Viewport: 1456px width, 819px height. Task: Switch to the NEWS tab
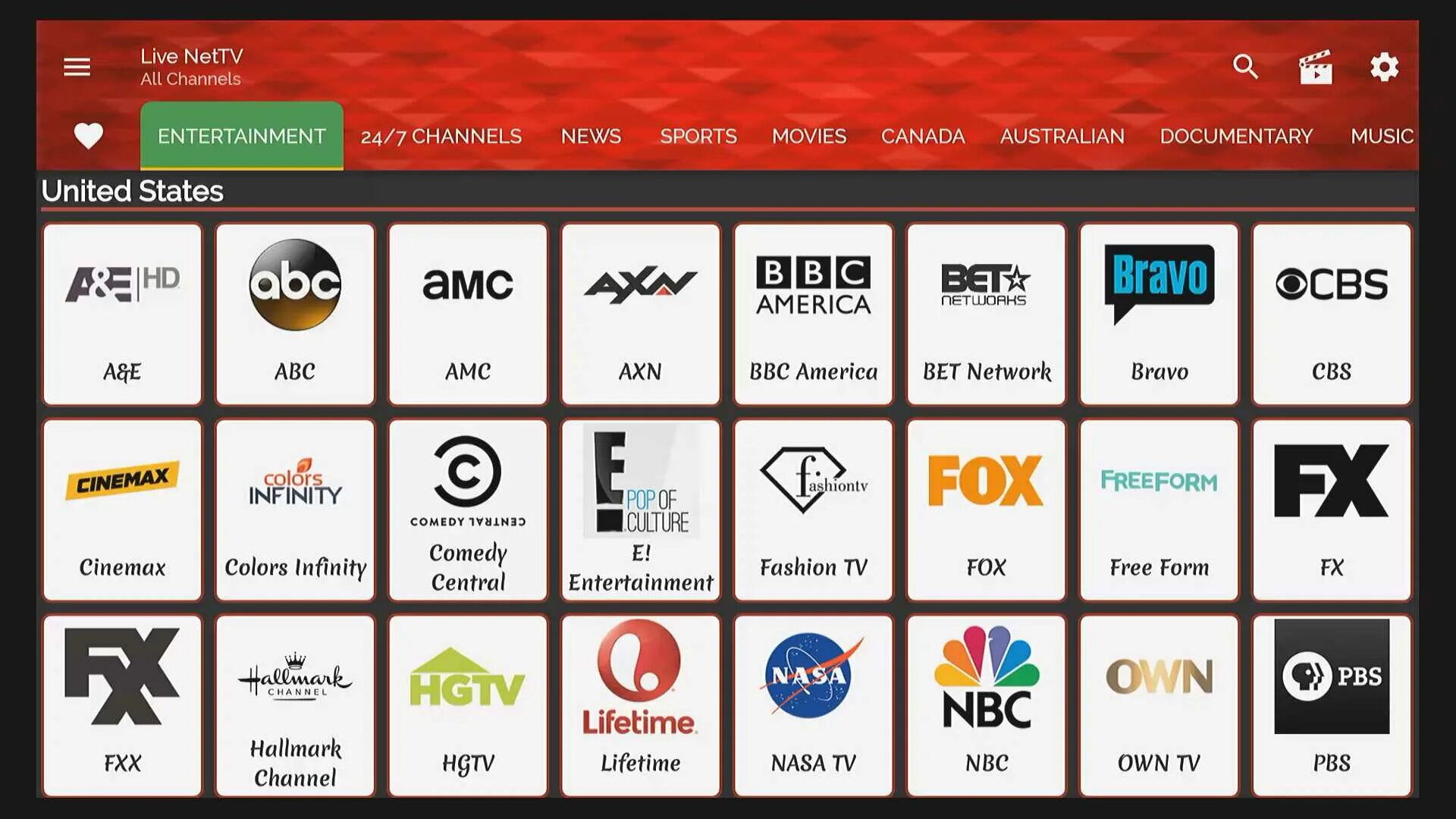(x=590, y=135)
